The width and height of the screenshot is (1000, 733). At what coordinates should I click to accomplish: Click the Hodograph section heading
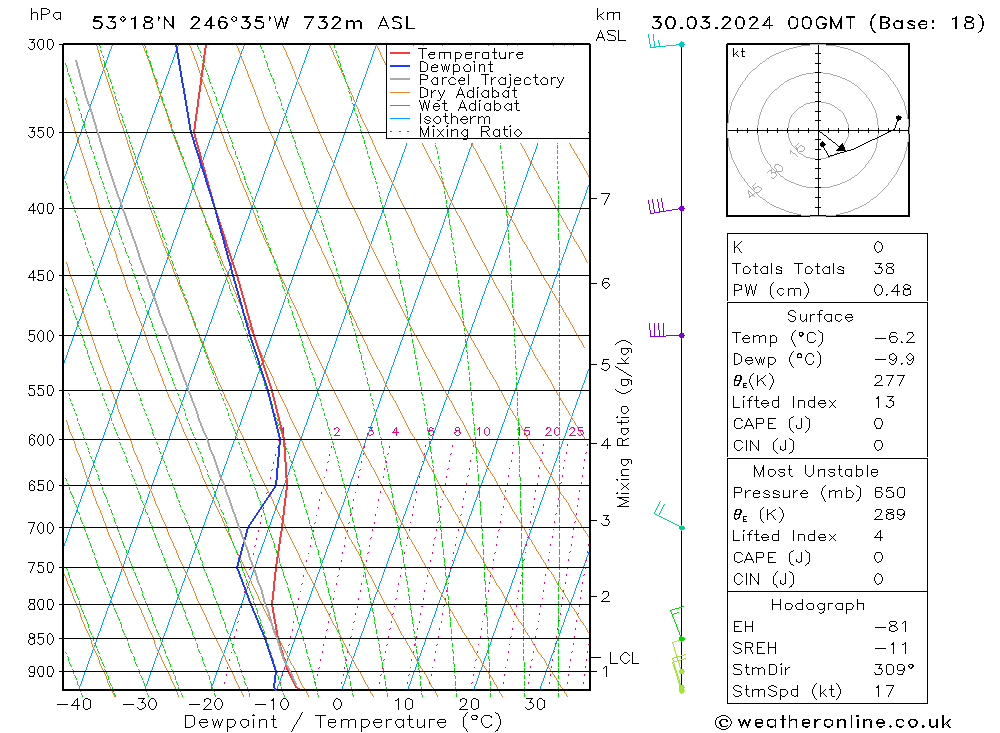click(x=818, y=605)
